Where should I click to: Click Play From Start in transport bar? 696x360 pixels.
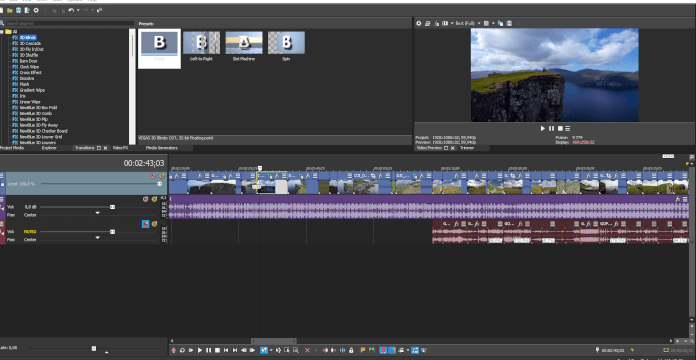[x=191, y=350]
